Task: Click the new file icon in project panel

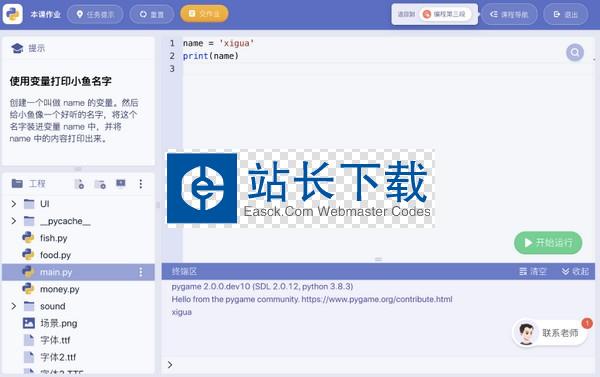Action: [x=79, y=184]
